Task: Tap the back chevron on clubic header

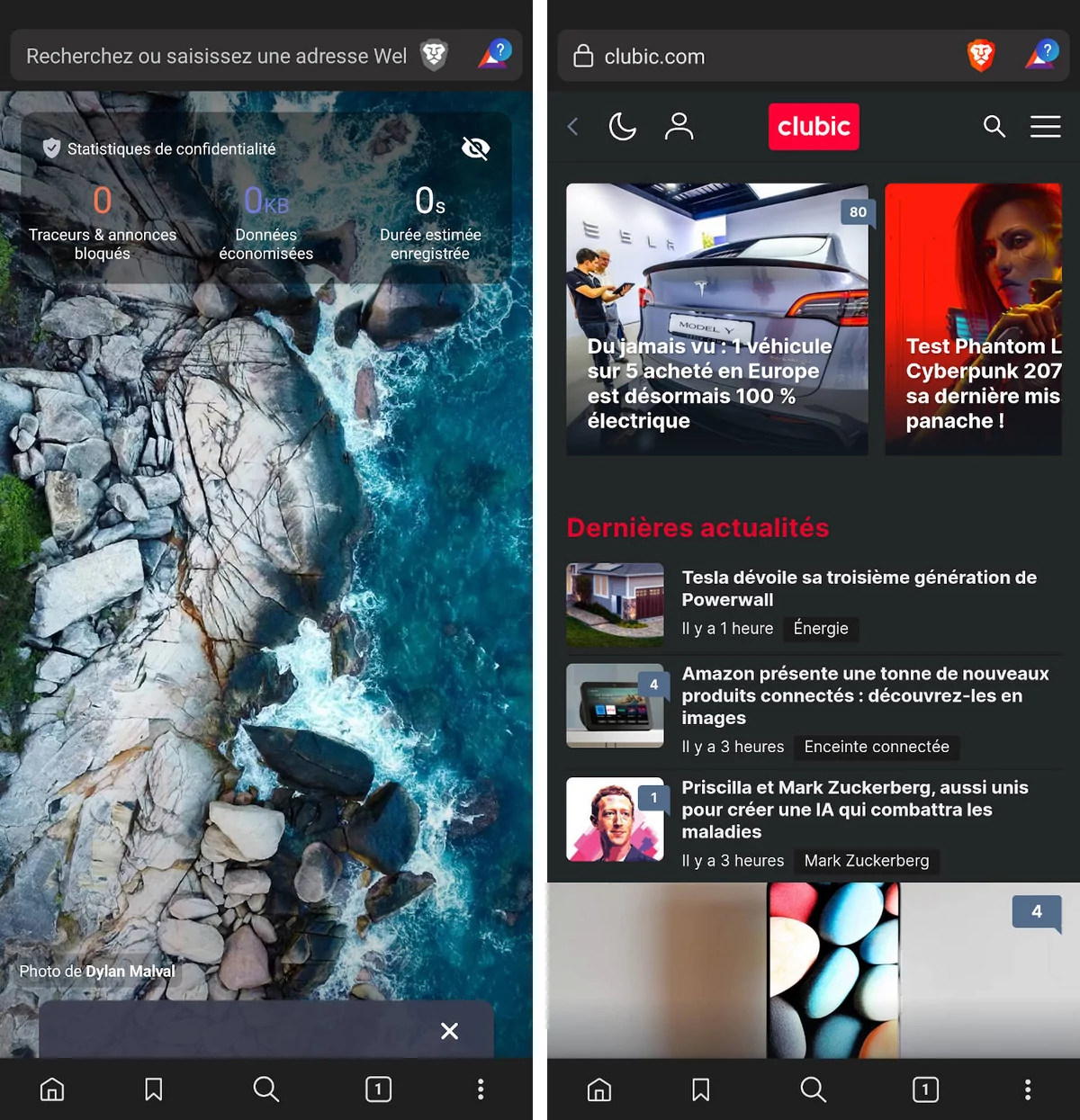Action: coord(573,127)
